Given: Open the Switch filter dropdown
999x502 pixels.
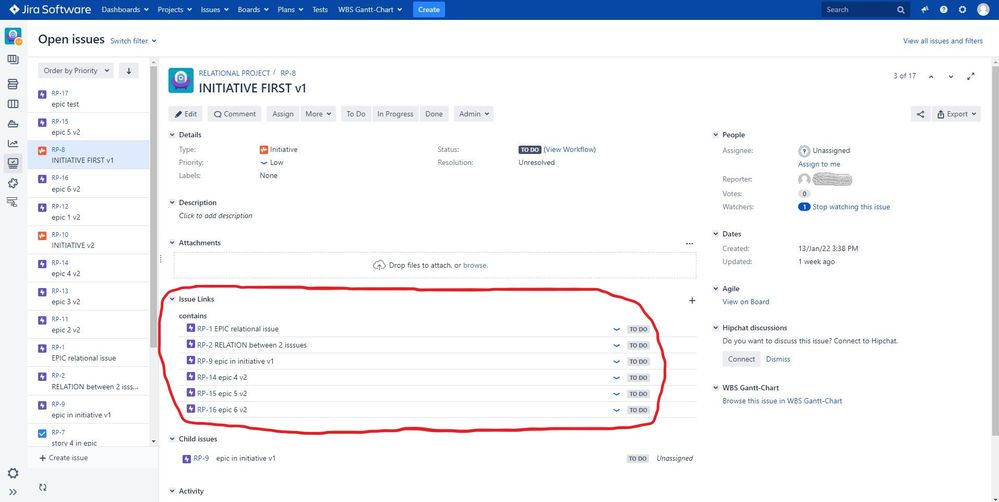Looking at the screenshot, I should pyautogui.click(x=133, y=41).
